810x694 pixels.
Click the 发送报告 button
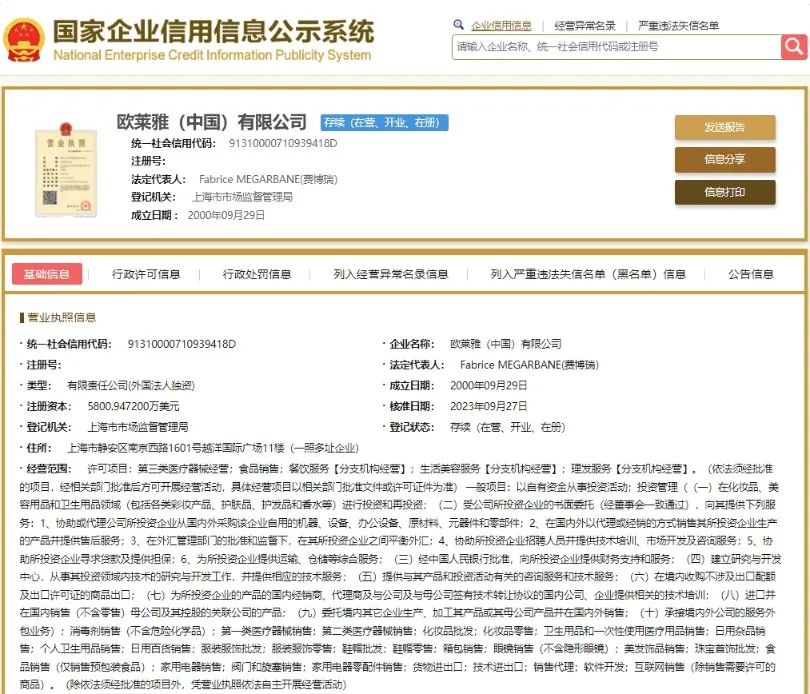725,127
